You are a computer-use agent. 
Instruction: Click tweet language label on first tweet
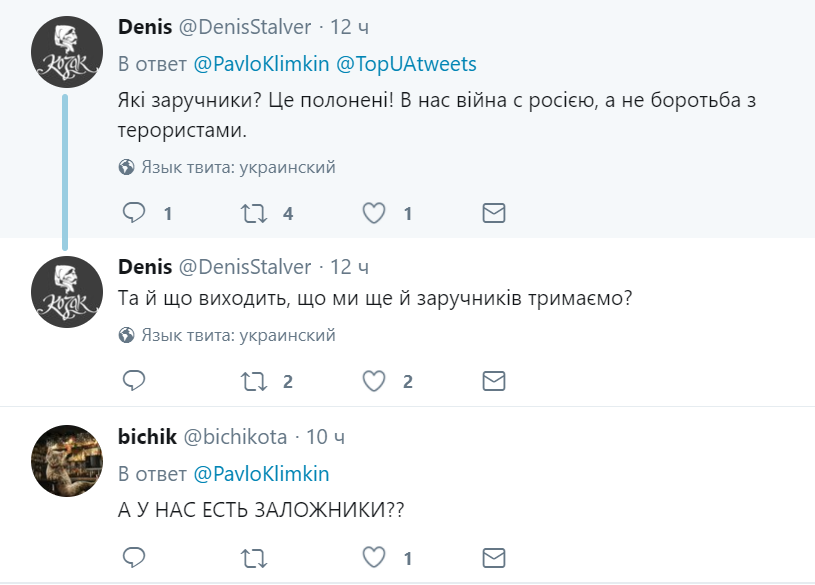237,167
